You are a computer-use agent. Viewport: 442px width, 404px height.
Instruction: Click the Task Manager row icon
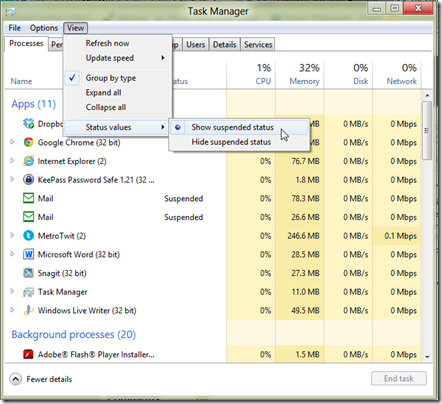[28, 292]
